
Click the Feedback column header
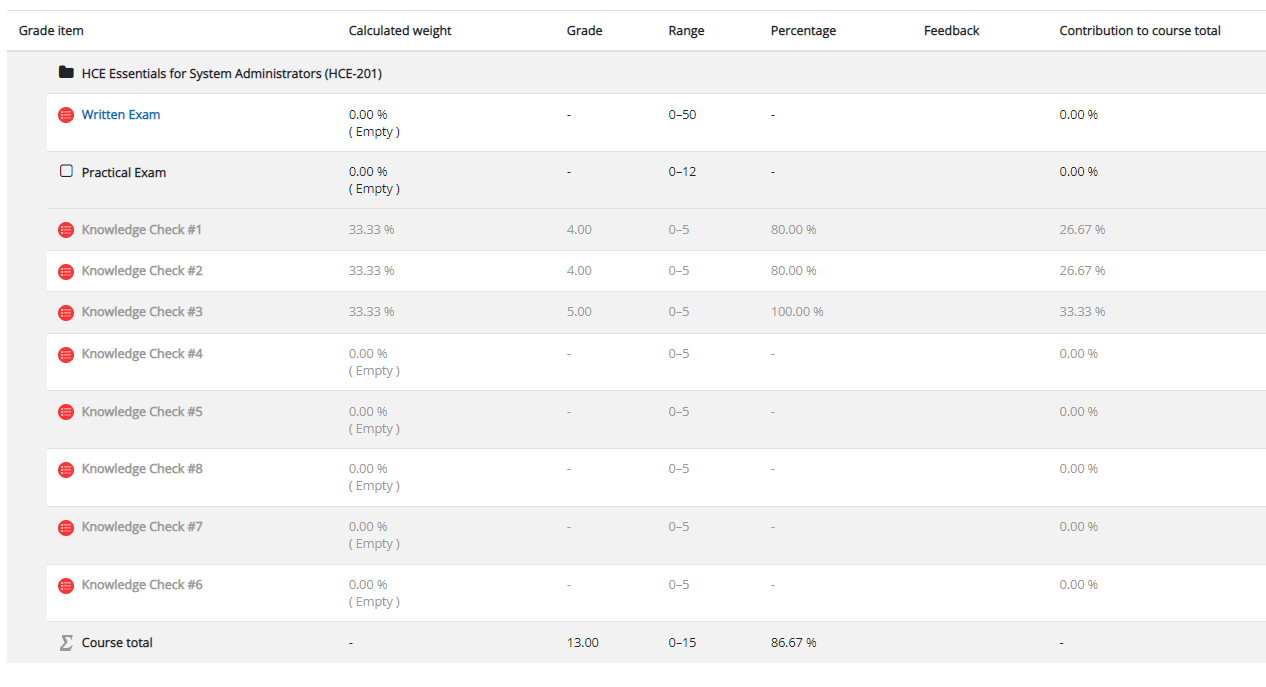[x=951, y=31]
